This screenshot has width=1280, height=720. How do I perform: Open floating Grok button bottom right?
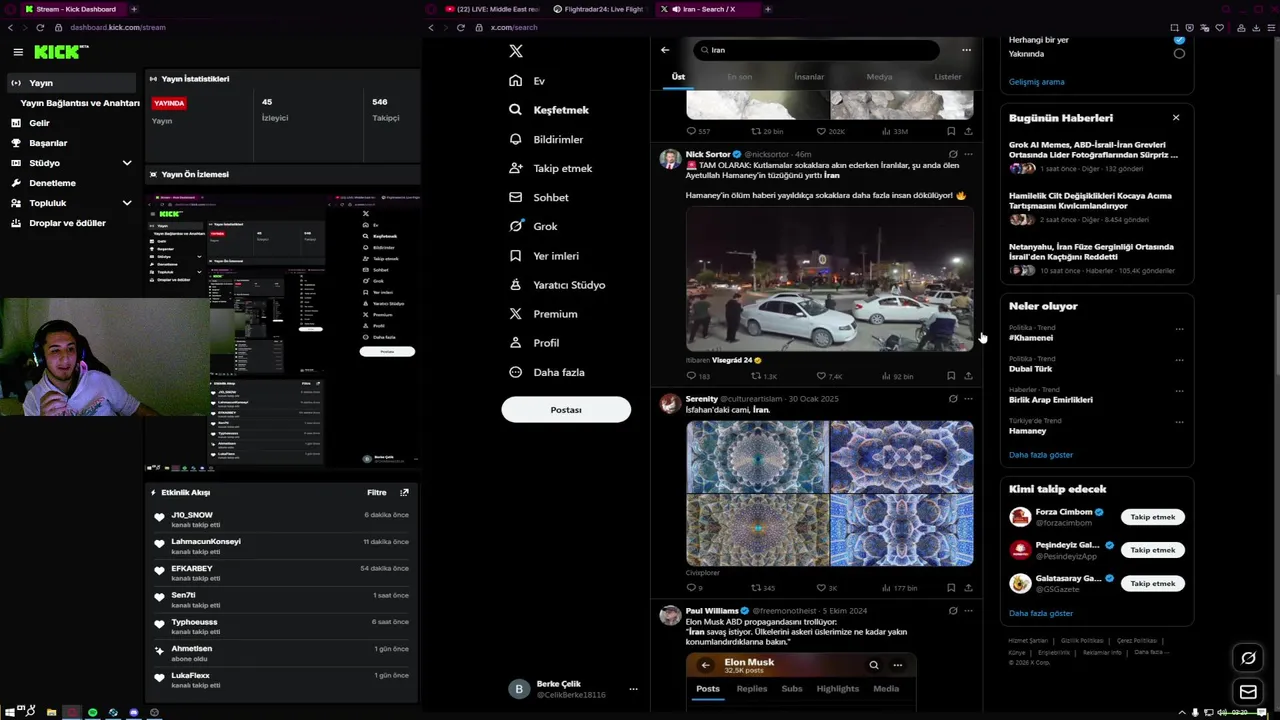[1248, 658]
